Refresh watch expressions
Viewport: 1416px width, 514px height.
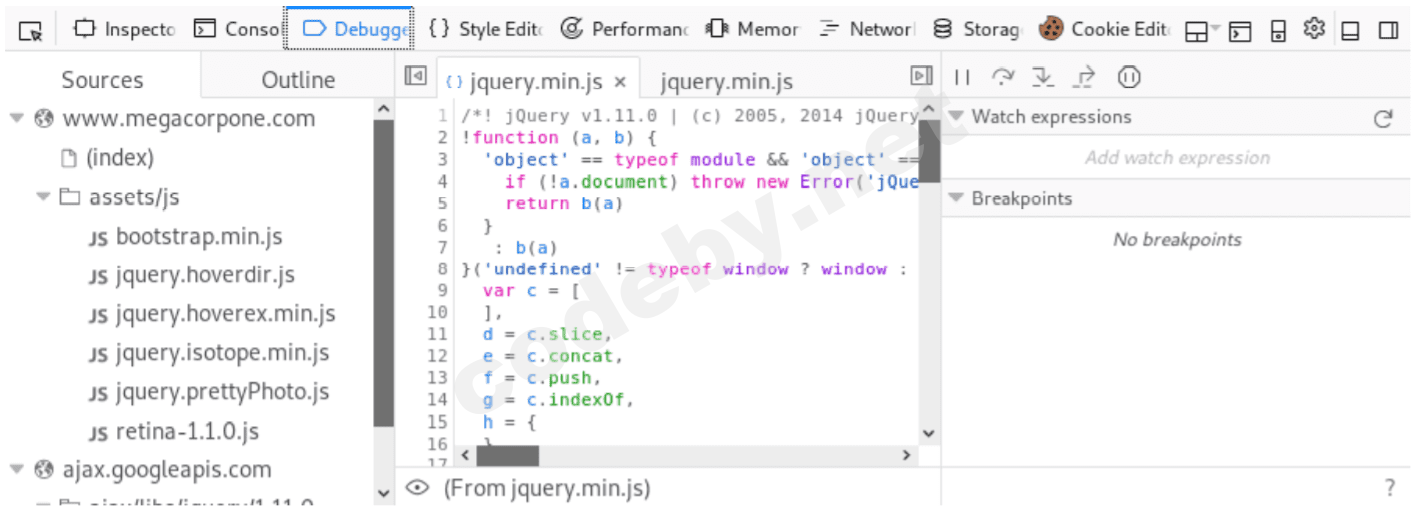point(1383,119)
